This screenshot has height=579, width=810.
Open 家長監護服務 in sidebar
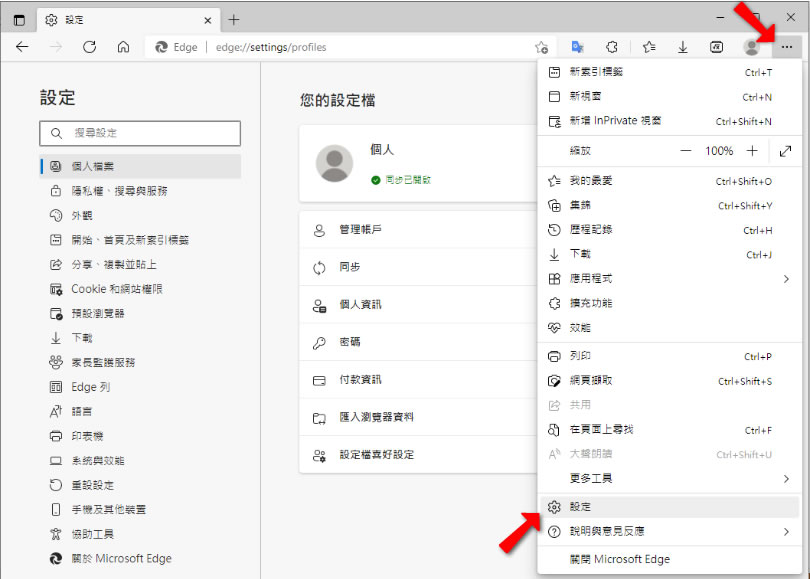(140, 363)
